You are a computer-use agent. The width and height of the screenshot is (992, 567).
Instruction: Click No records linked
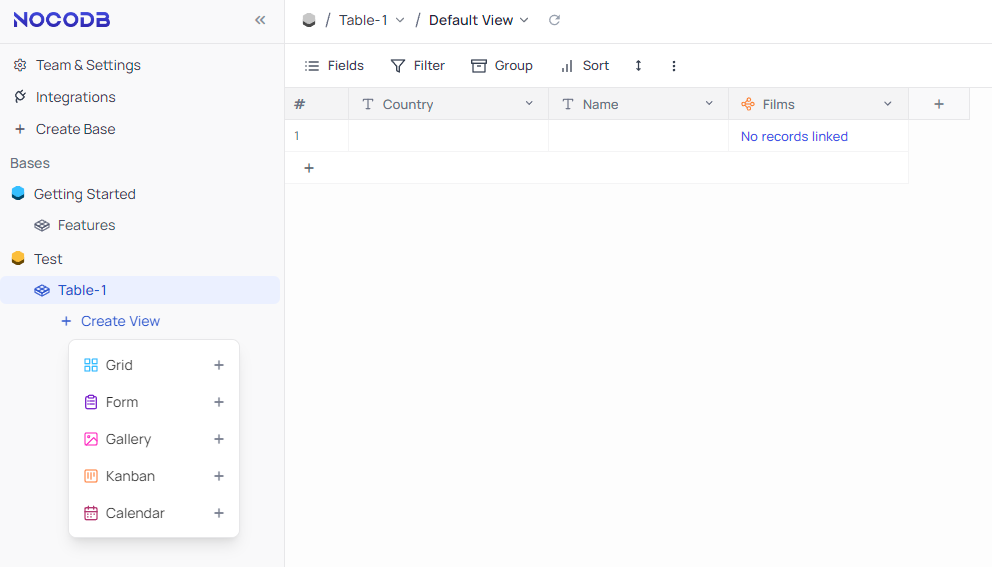(794, 137)
